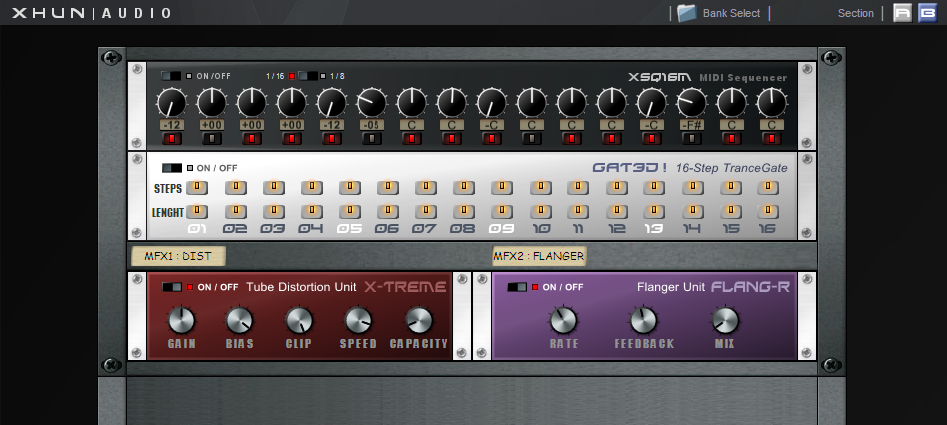Click the XHUN AUDIO logo

[92, 13]
